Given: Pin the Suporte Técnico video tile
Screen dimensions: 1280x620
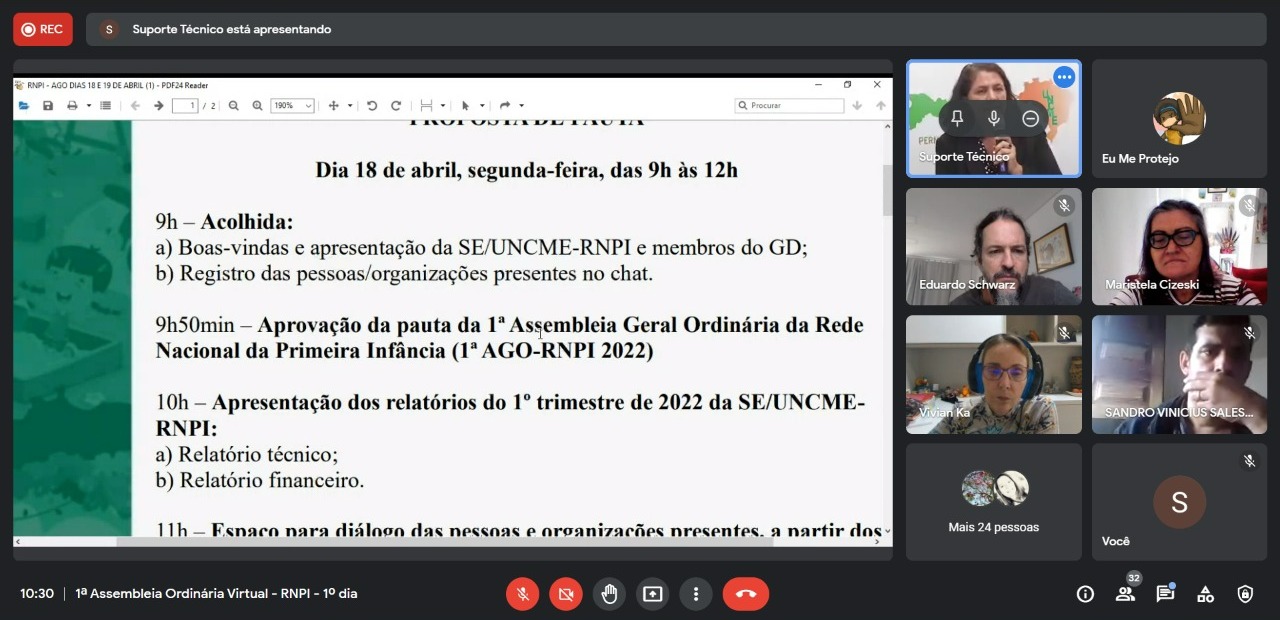Looking at the screenshot, I should pos(957,118).
